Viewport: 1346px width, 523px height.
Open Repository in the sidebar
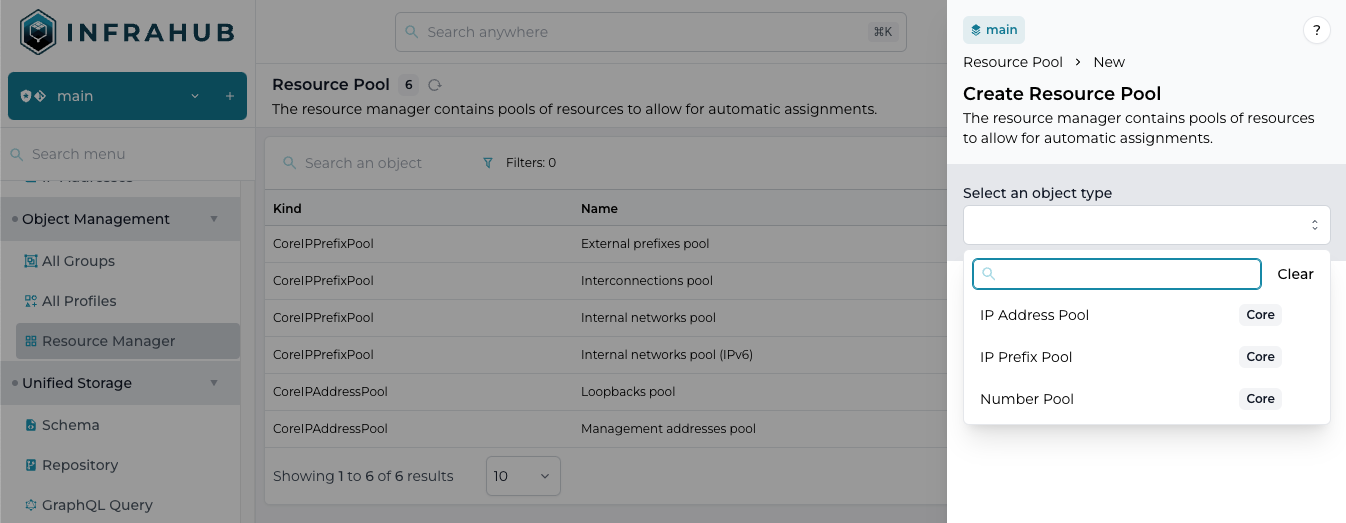click(79, 465)
